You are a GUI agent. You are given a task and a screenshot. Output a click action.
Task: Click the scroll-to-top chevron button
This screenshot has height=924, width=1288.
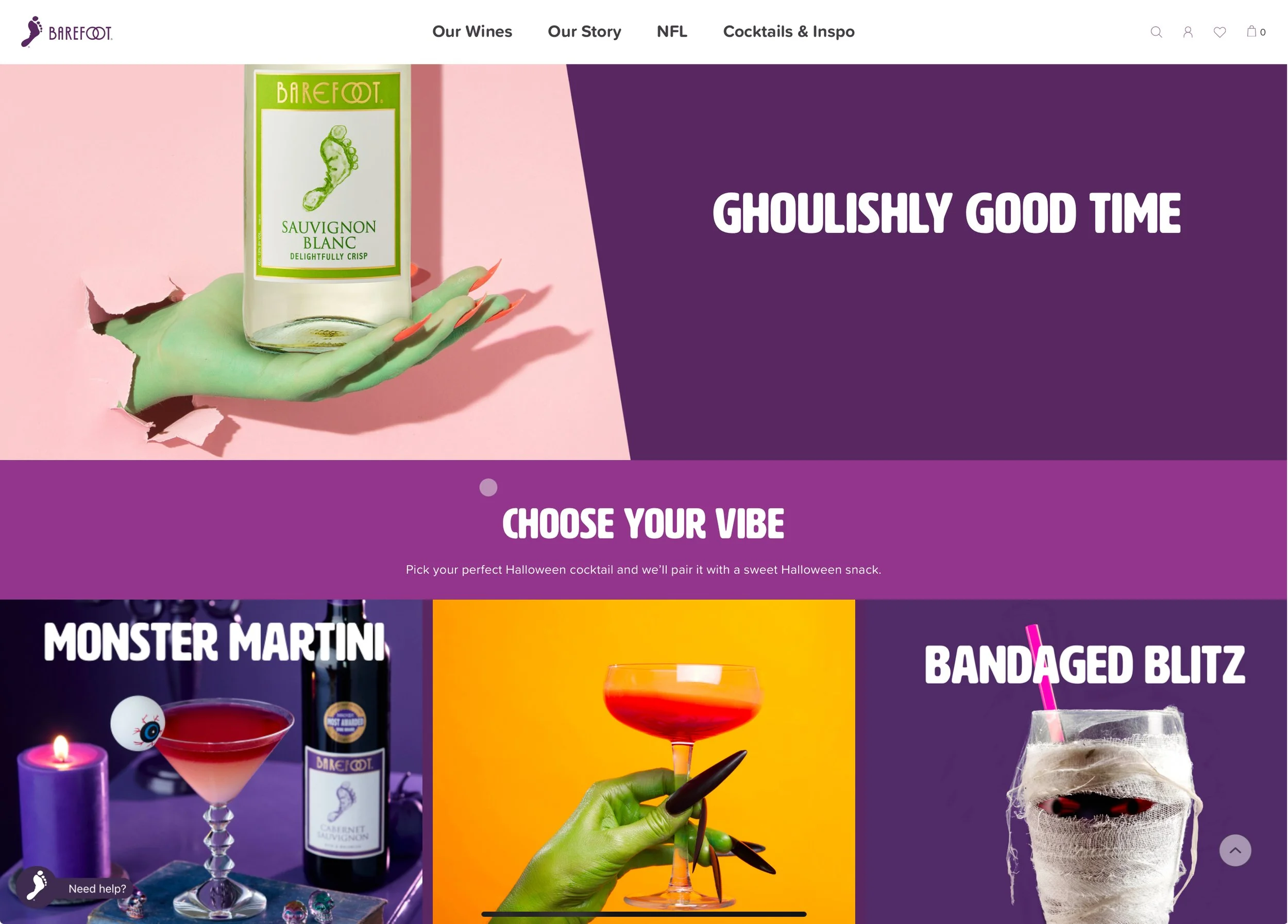pyautogui.click(x=1234, y=850)
